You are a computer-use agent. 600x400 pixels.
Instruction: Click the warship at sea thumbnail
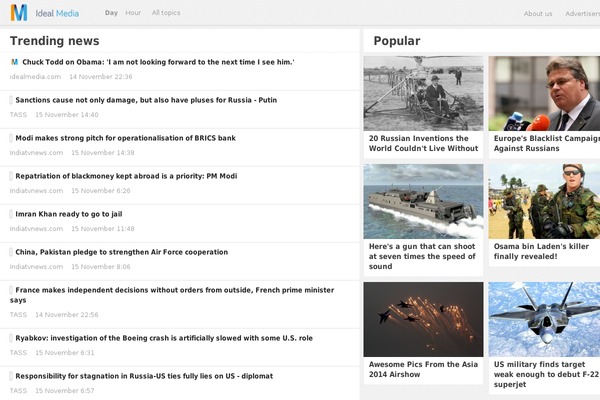(x=423, y=201)
